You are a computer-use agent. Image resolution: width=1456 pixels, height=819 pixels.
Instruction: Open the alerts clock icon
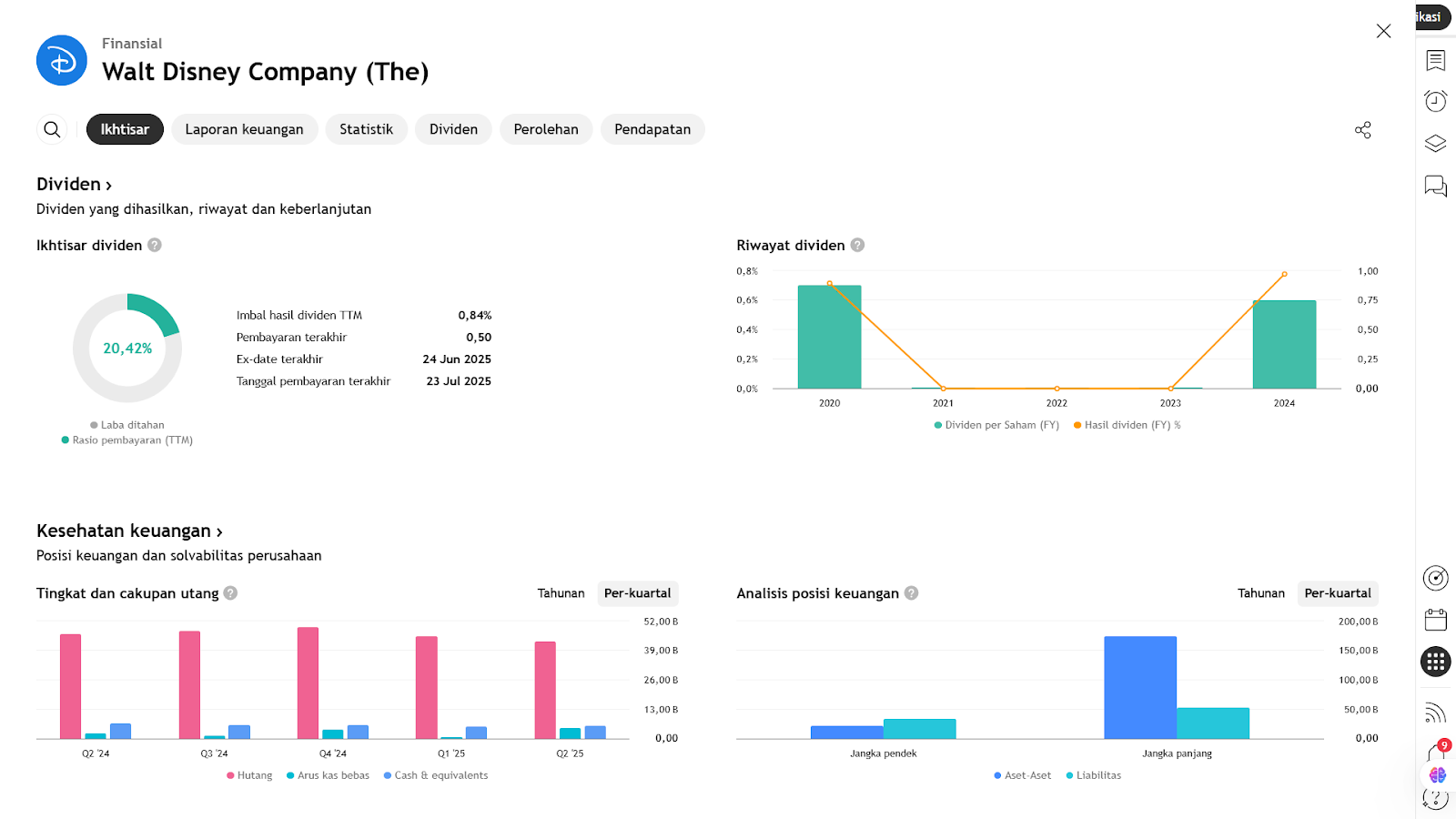[1435, 101]
